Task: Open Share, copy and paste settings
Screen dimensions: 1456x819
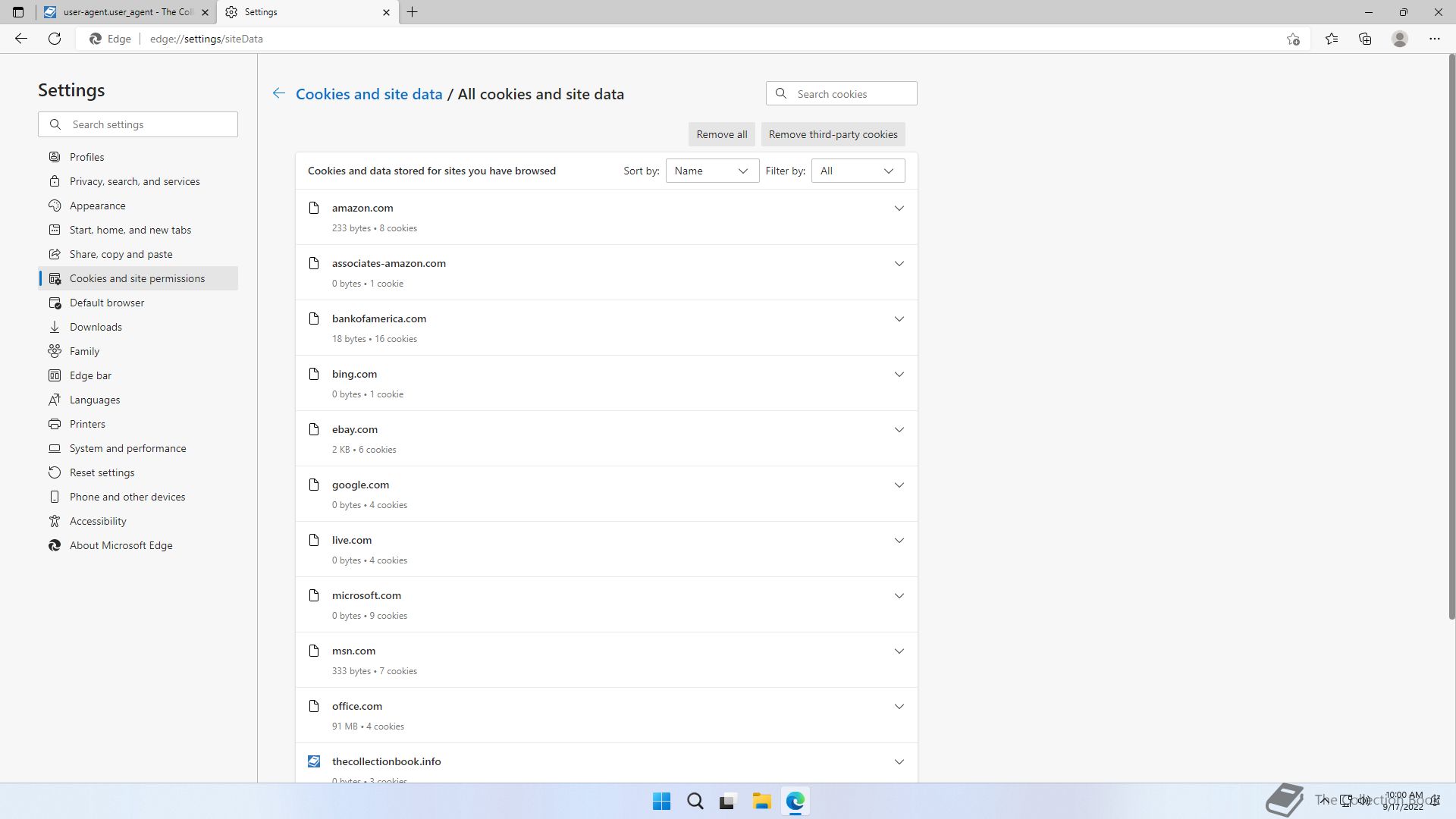Action: [x=138, y=254]
